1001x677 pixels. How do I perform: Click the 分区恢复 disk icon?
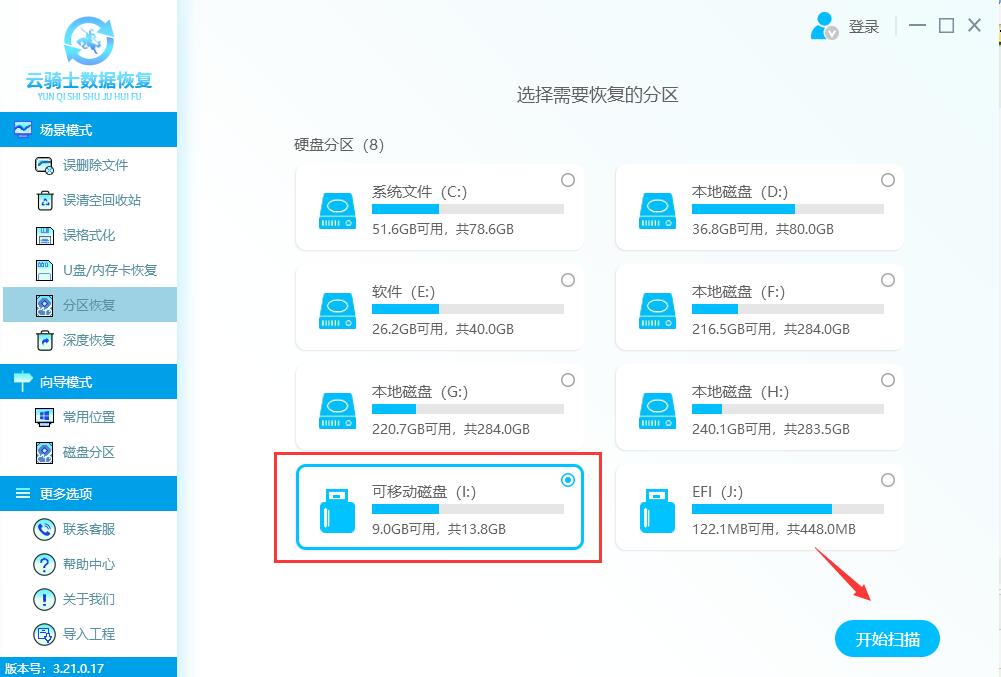[x=44, y=305]
